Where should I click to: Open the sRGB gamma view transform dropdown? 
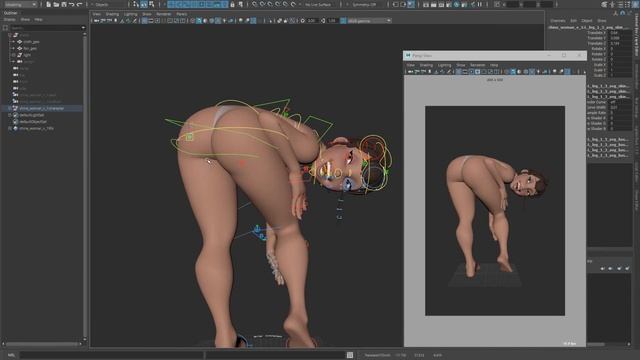click(369, 20)
